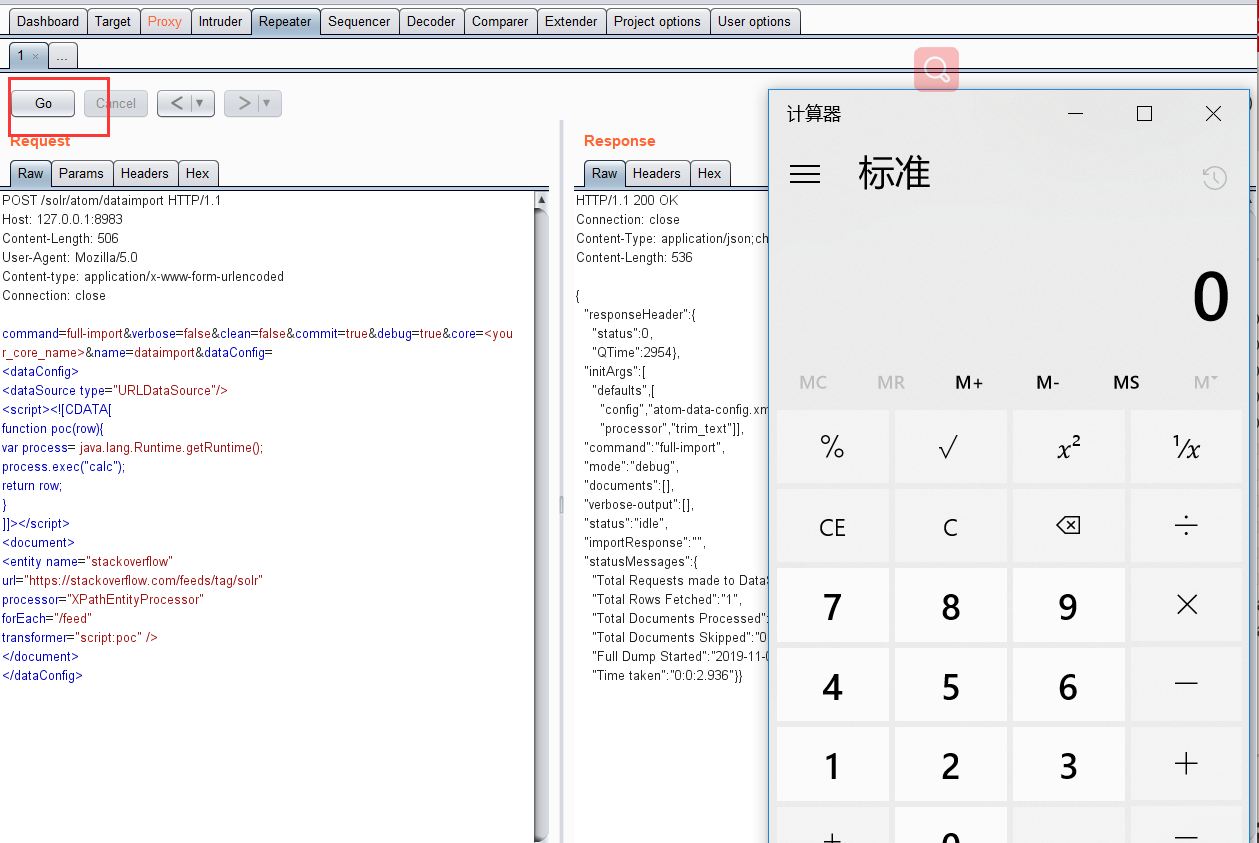Click the number 8 key in Calculator

[950, 605]
